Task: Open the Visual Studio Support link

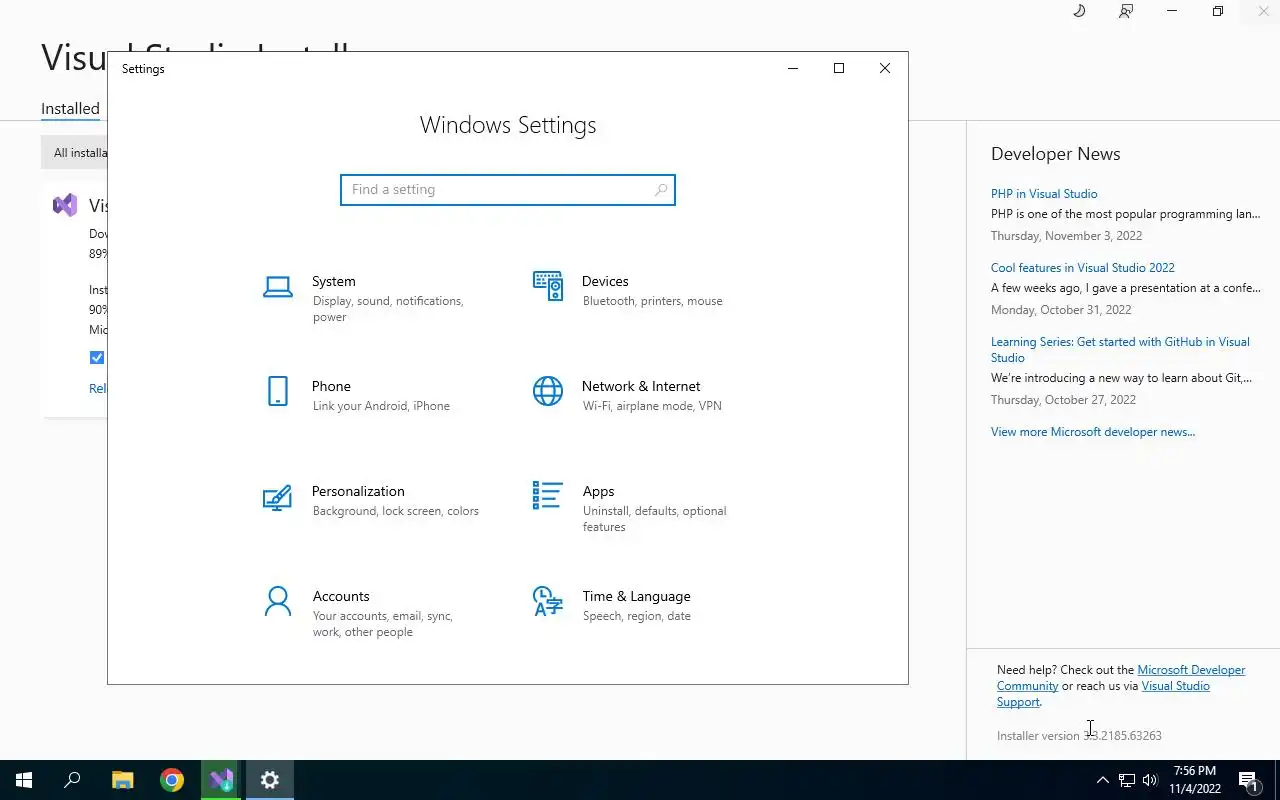Action: [x=1175, y=686]
